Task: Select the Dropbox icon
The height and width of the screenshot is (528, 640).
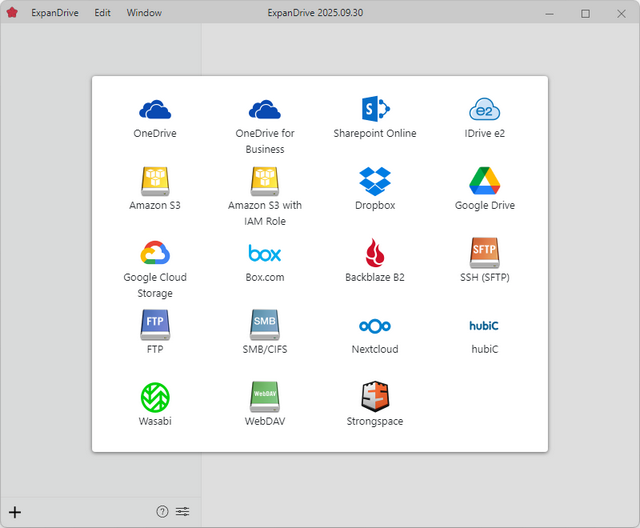Action: click(375, 181)
